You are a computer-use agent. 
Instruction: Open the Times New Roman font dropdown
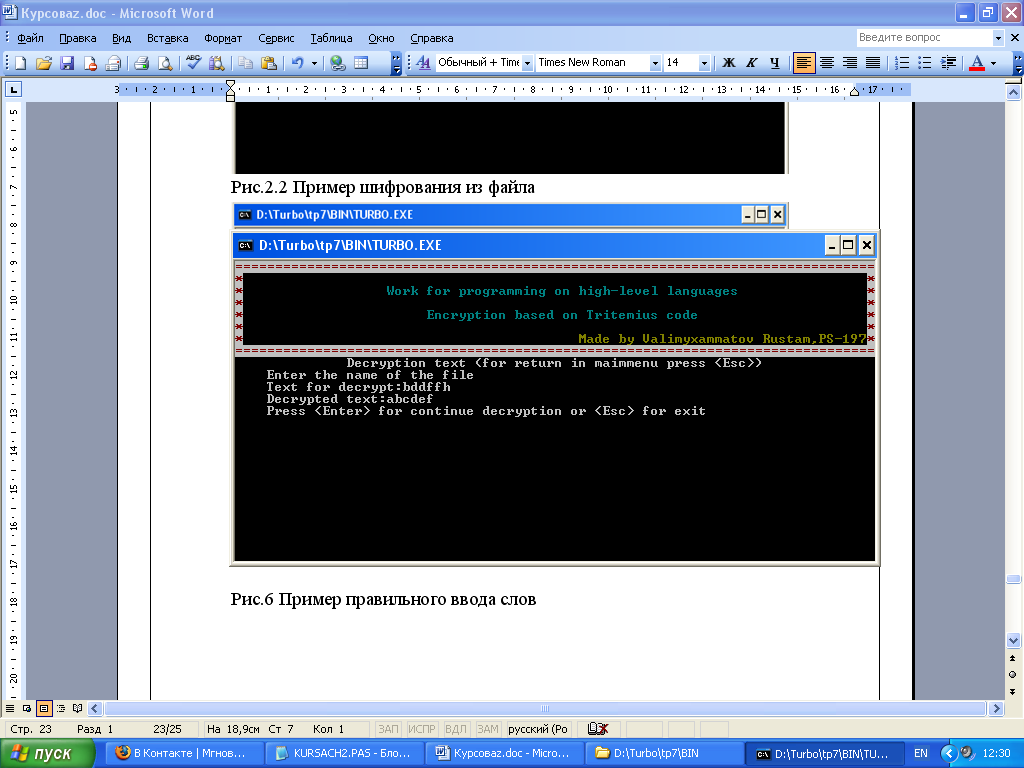pos(655,63)
